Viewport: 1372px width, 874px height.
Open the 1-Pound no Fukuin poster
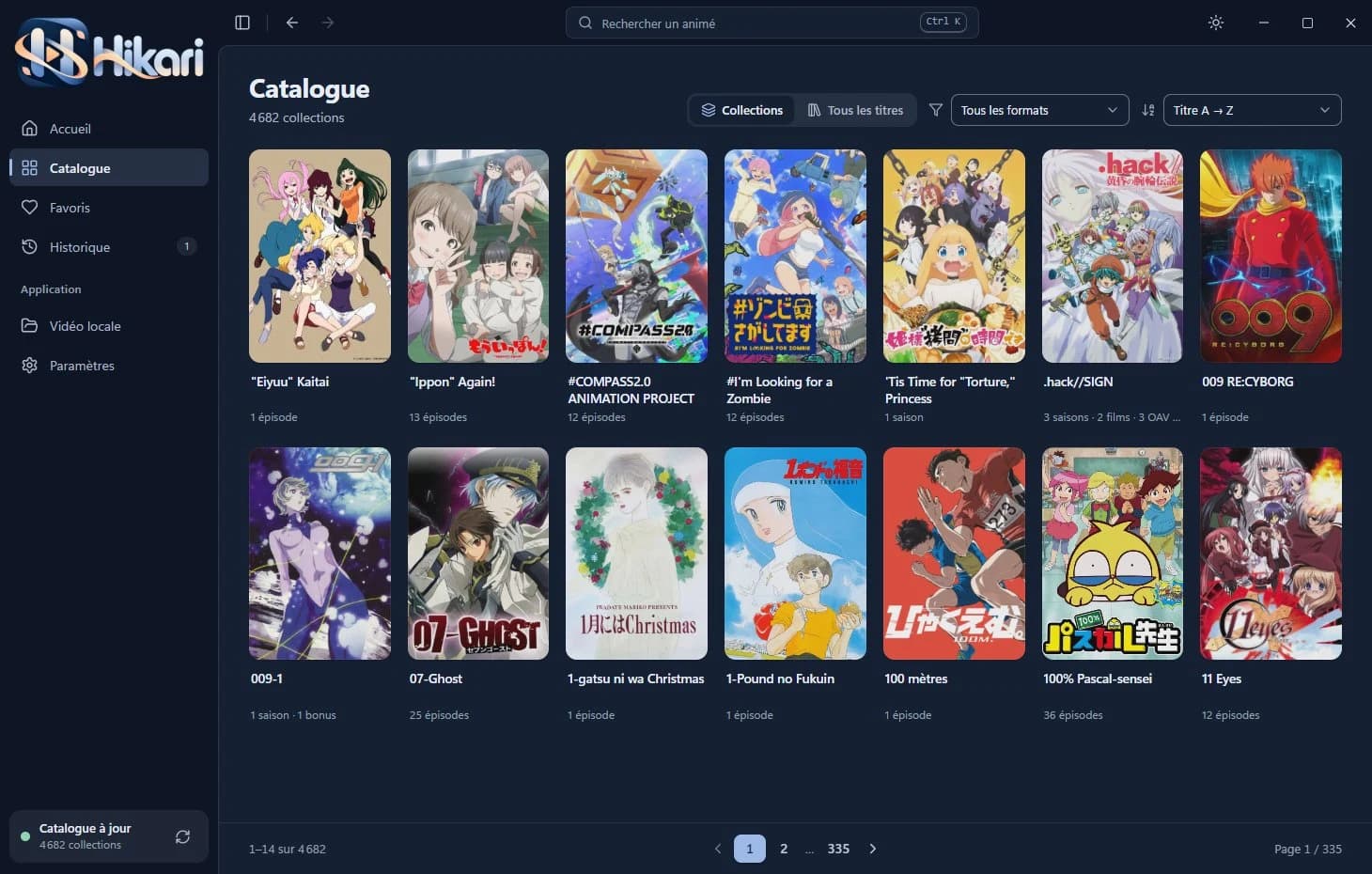click(795, 554)
